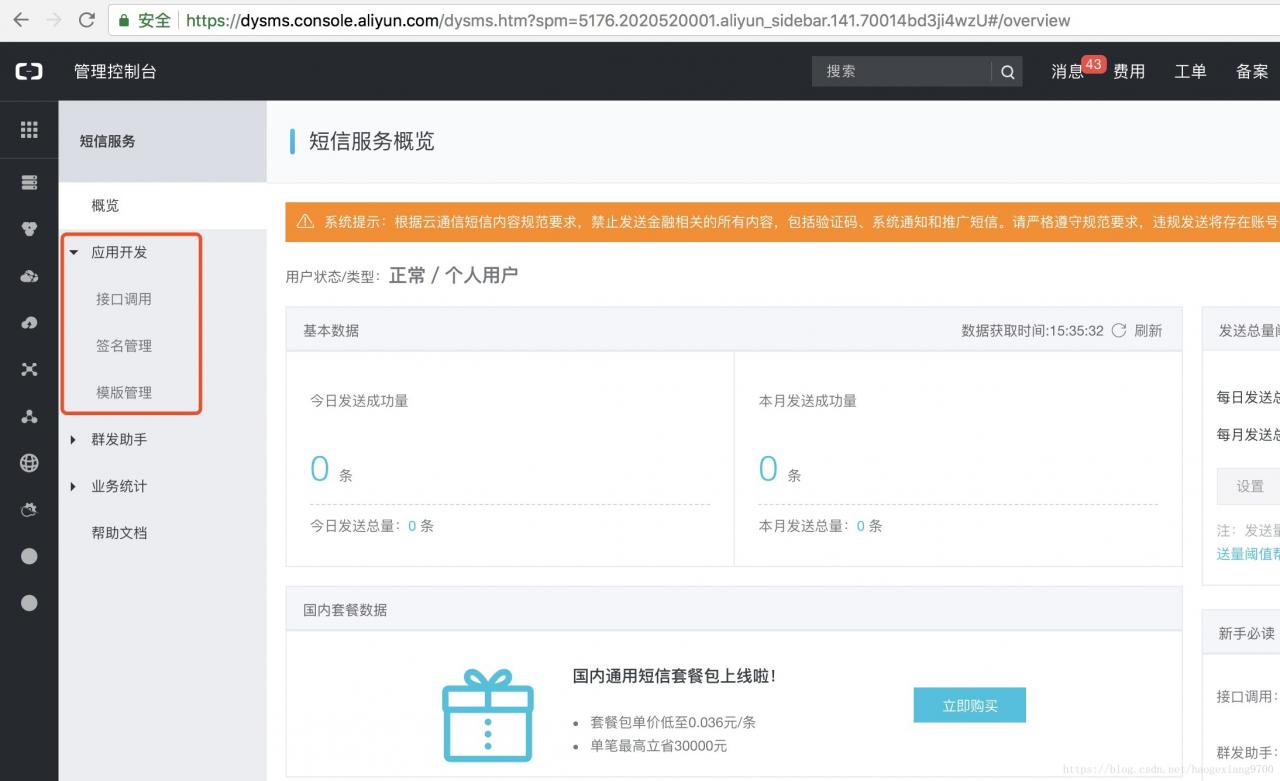Click the 刷新 refresh link
This screenshot has width=1280, height=781.
click(x=1148, y=330)
